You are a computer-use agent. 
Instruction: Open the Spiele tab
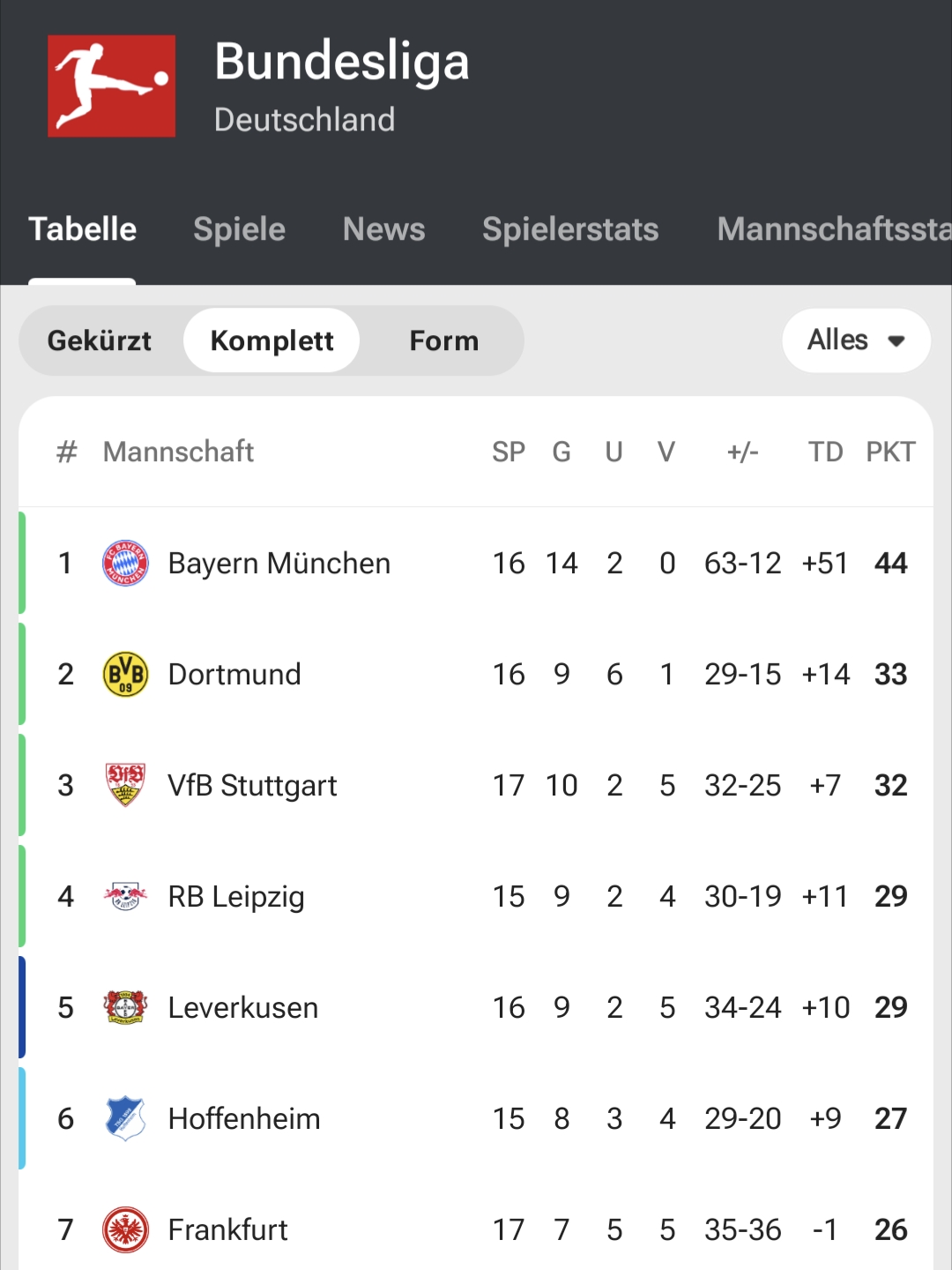pos(239,229)
